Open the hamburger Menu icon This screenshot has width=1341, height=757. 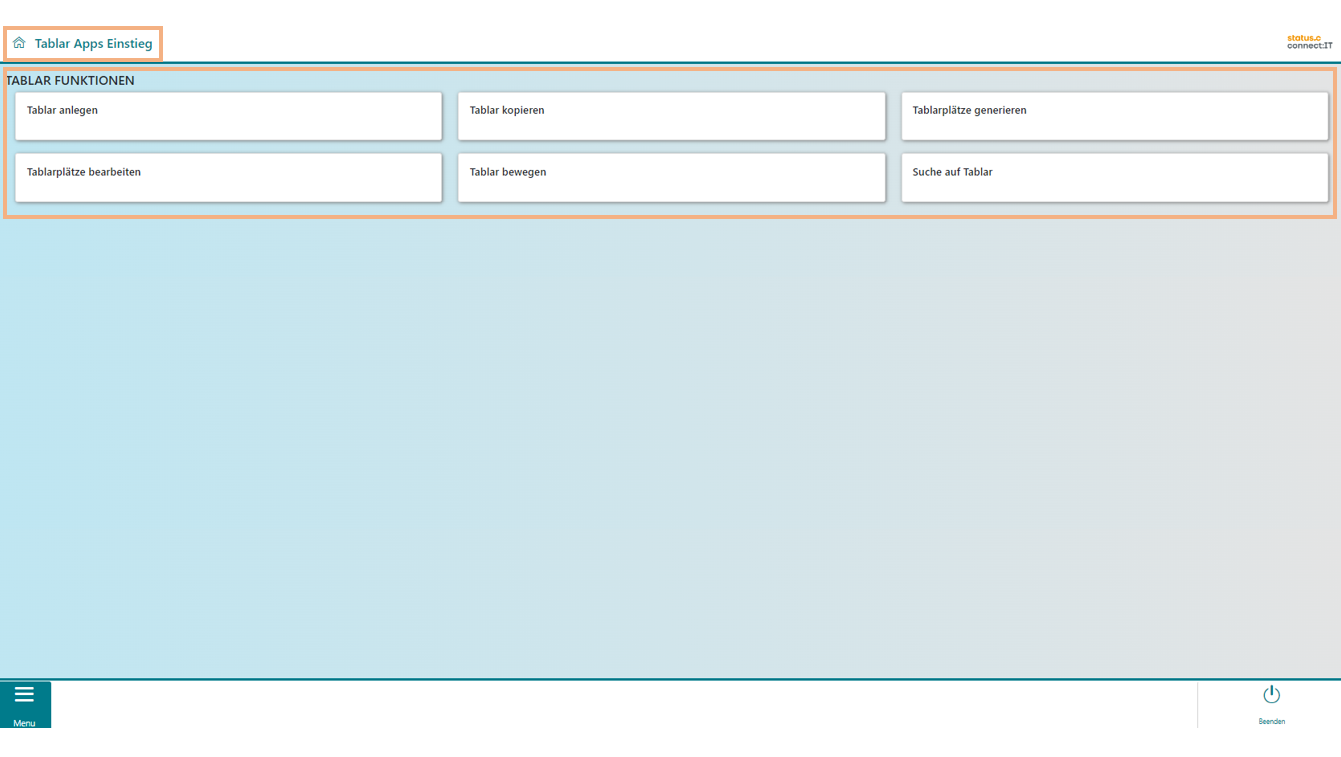(x=24, y=695)
